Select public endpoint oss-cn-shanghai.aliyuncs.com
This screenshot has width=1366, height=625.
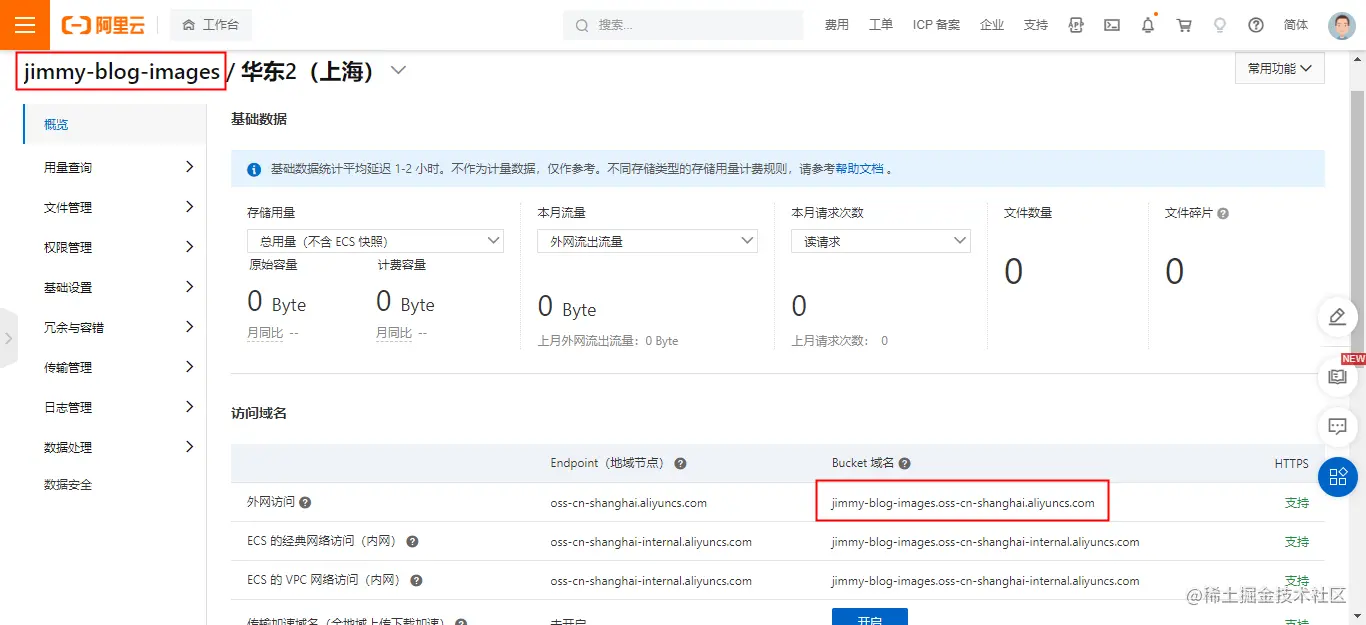click(629, 503)
